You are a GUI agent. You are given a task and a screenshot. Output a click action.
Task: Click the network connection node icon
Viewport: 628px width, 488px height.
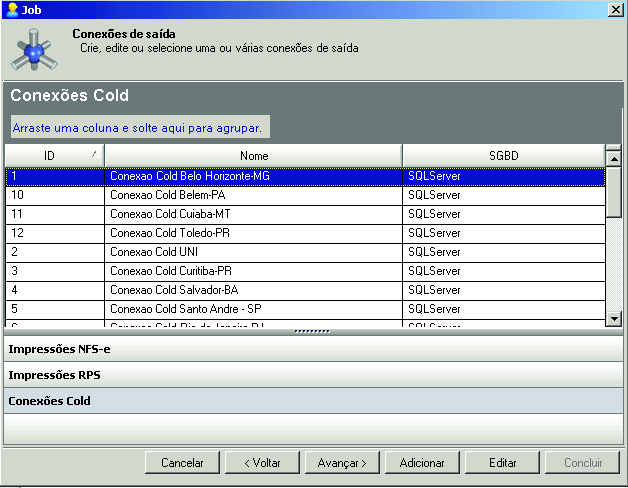tap(36, 49)
